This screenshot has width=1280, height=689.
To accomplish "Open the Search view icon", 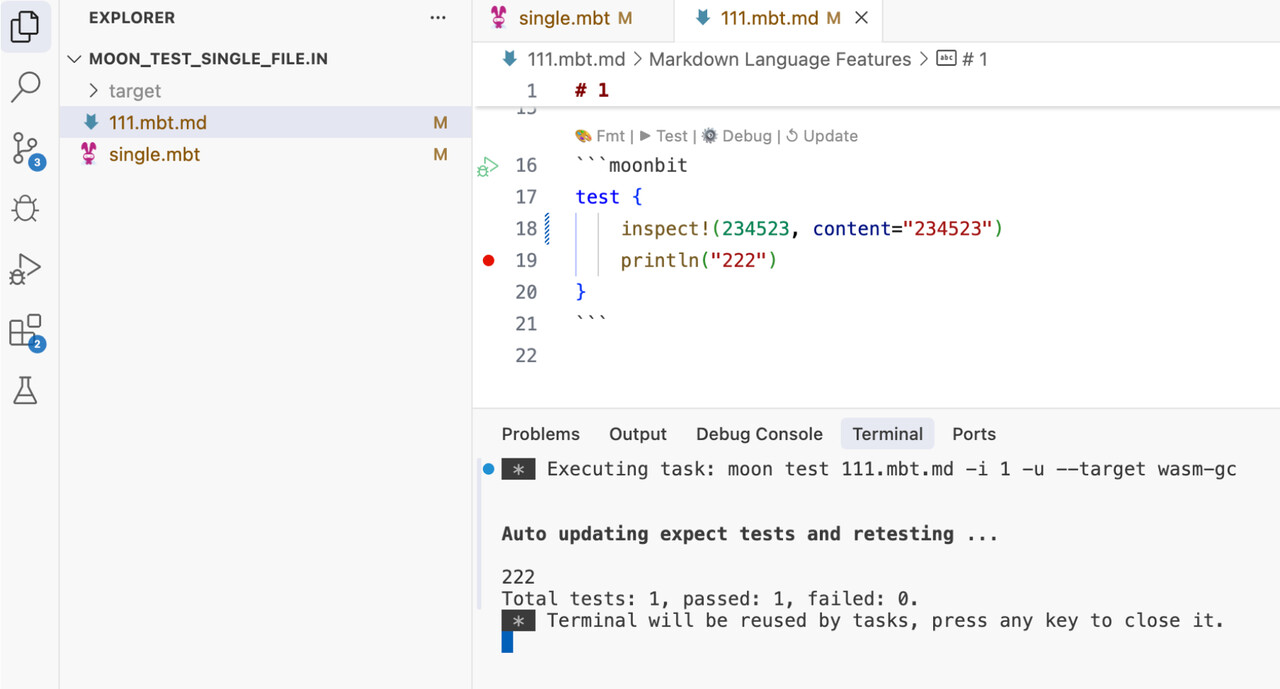I will click(25, 87).
